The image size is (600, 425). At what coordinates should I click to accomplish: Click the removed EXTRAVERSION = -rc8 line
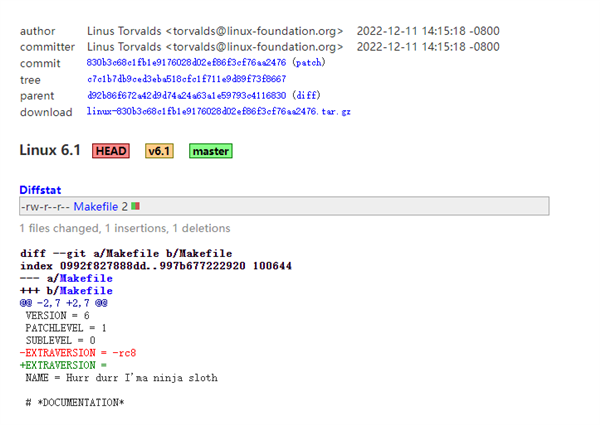78,353
